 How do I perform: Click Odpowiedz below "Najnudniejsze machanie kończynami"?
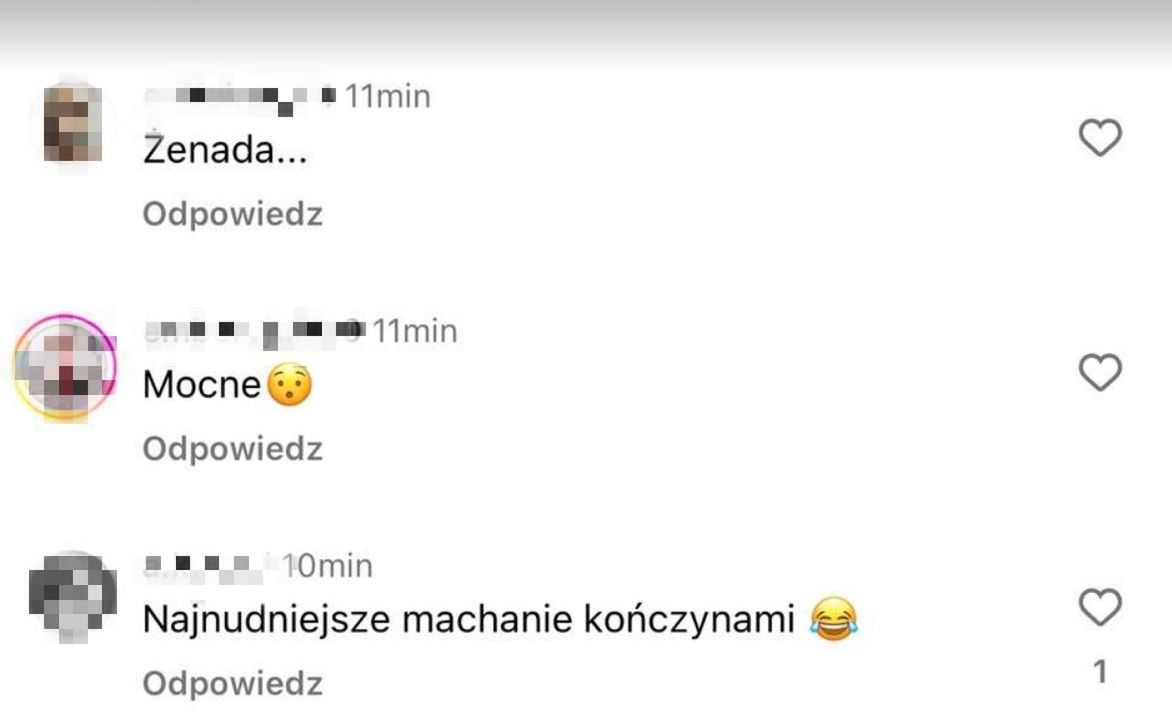232,683
